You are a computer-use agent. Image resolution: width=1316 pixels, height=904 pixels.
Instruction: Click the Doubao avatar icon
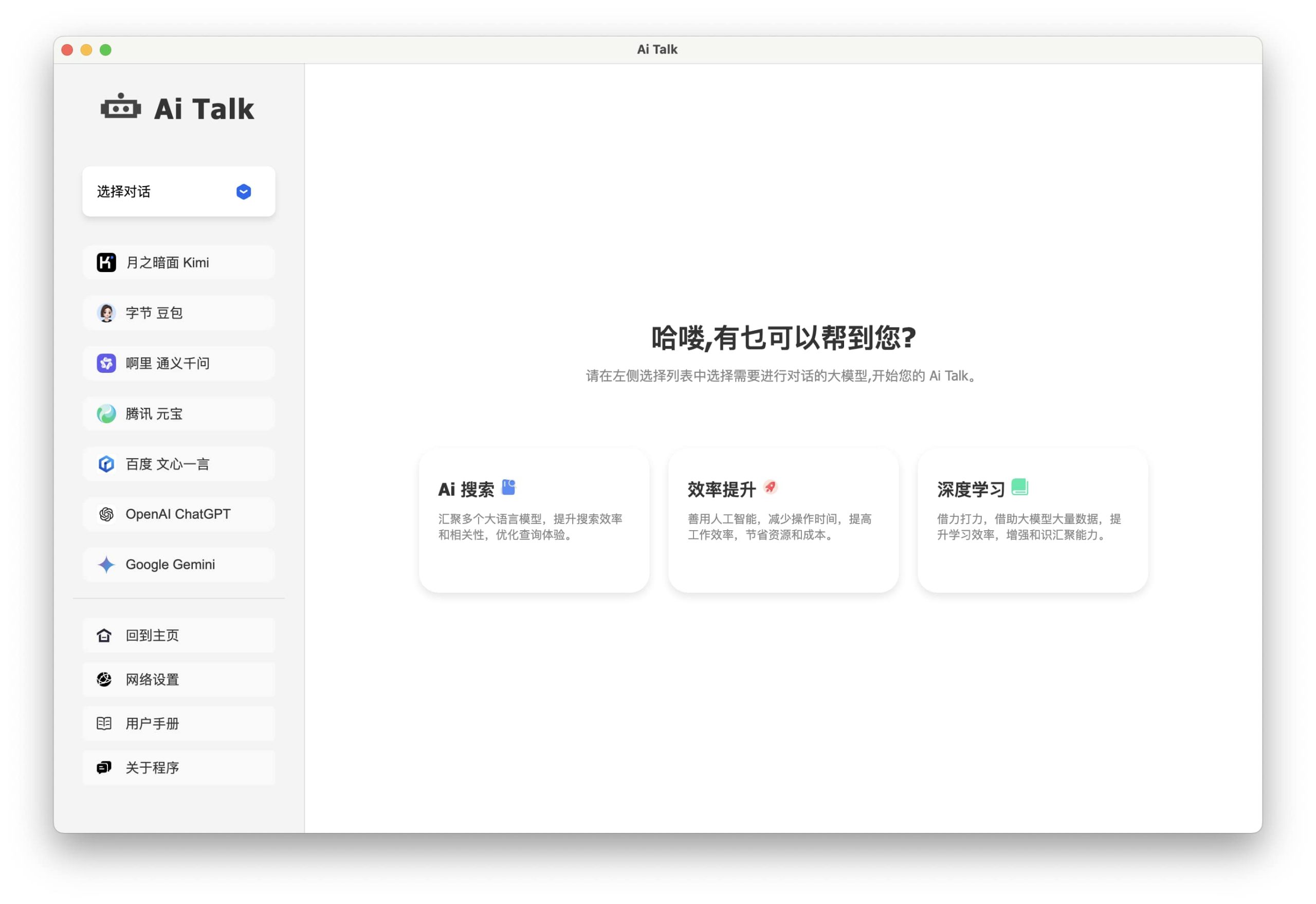tap(106, 313)
